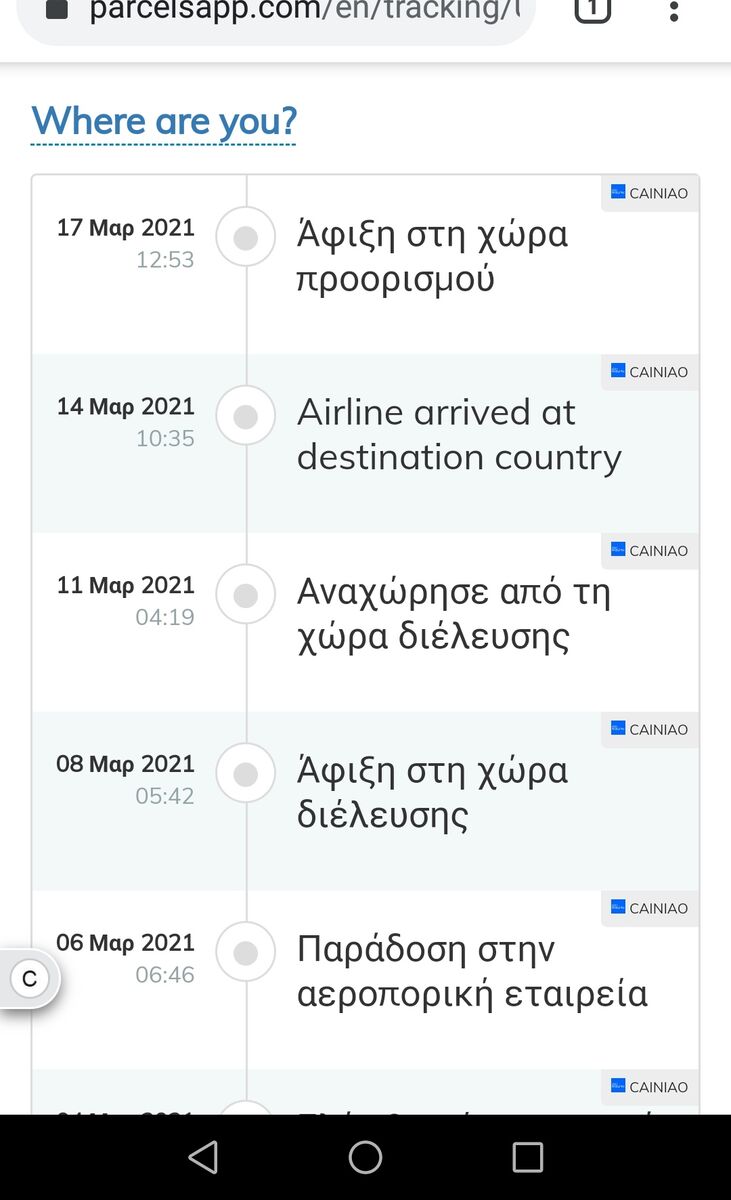Screen dimensions: 731x1200
Task: Tap the address bar lock icon
Action: coord(57,10)
